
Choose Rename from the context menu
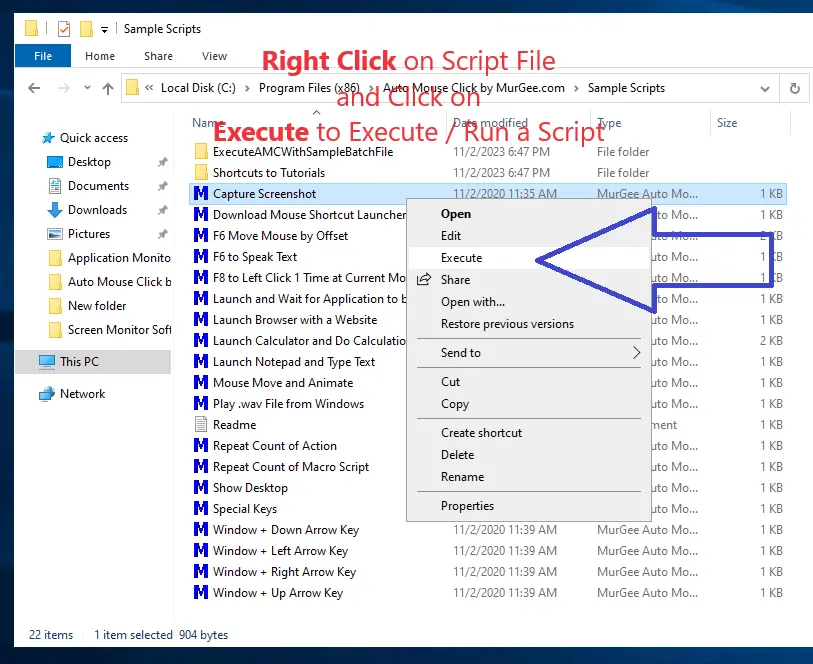pos(529,477)
